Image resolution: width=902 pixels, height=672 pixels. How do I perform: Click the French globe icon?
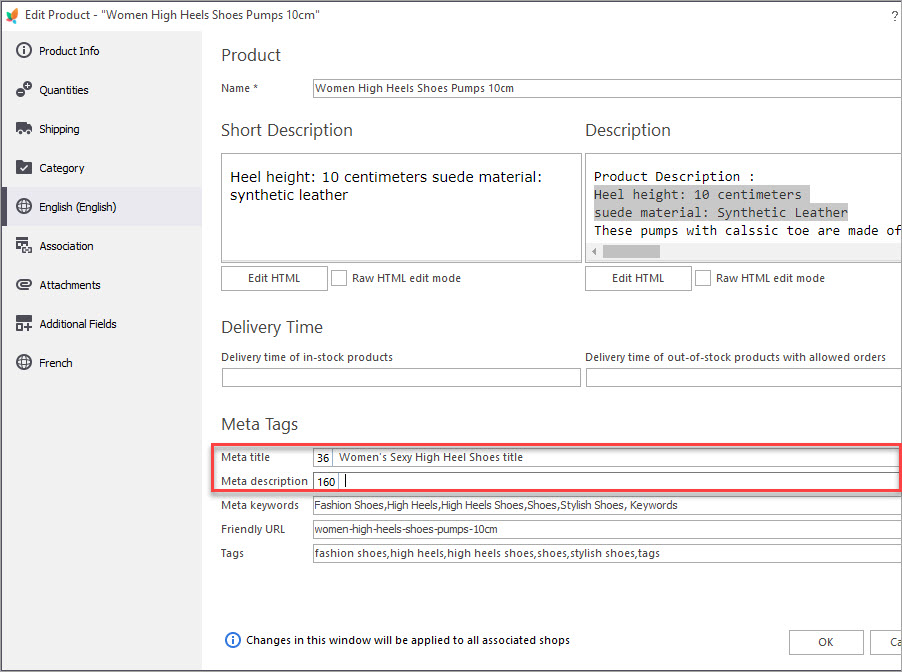point(24,362)
